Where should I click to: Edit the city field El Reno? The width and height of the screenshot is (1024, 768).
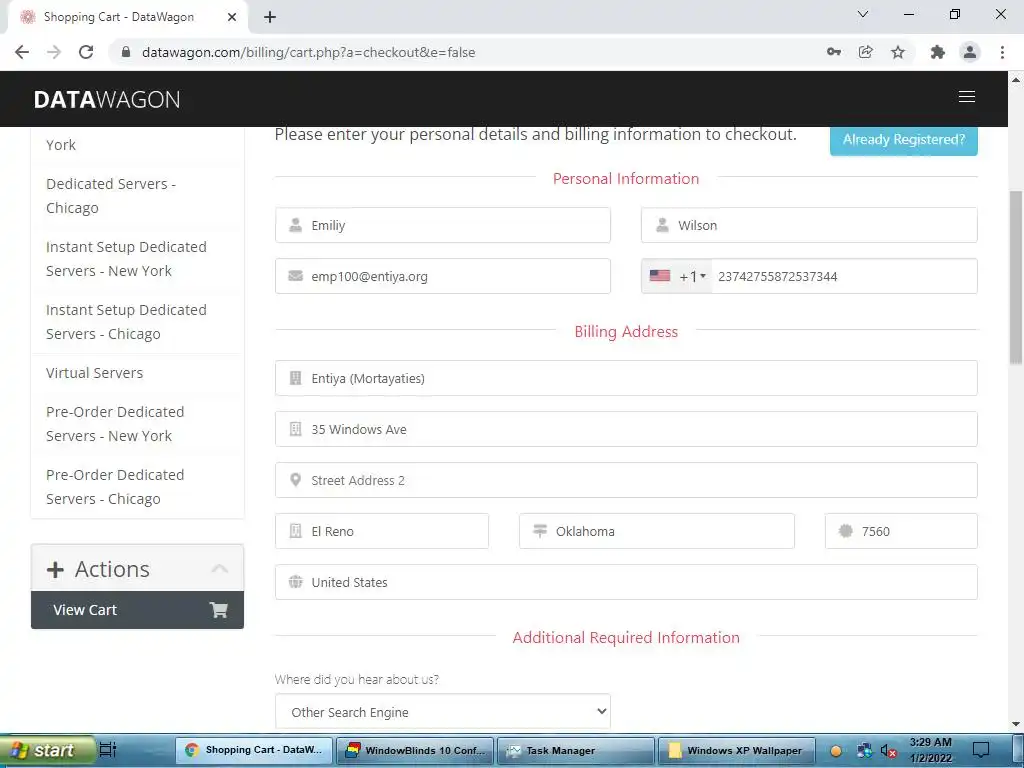click(x=382, y=531)
